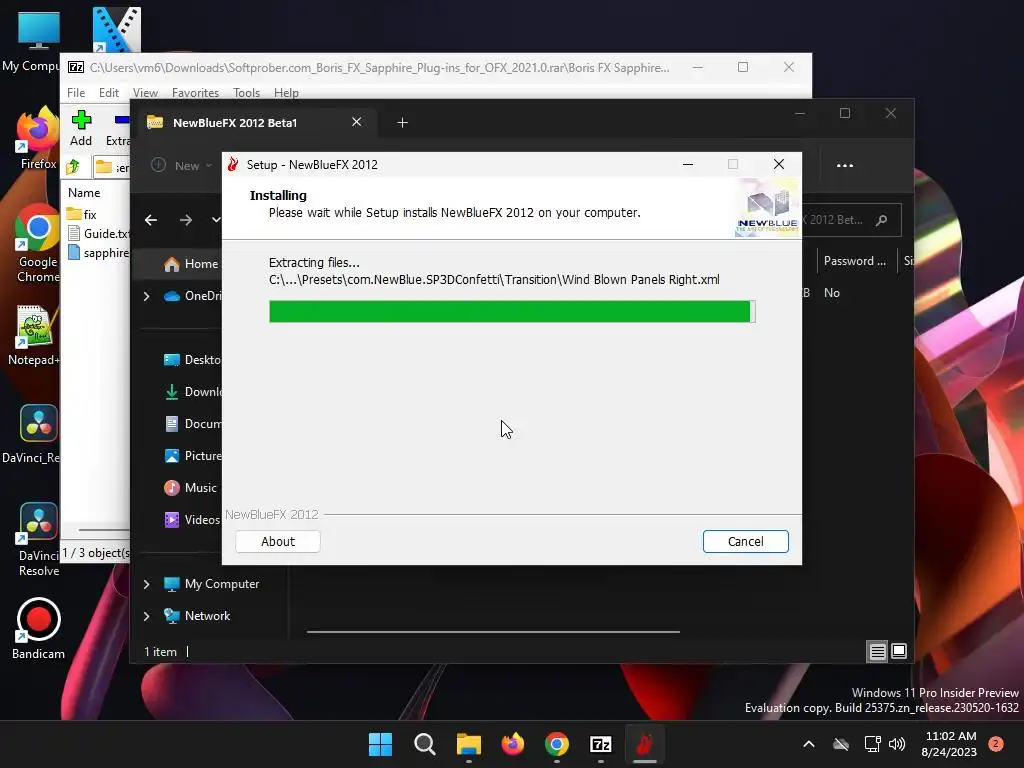
Task: Open the File menu in 7-Zip
Action: pos(76,93)
